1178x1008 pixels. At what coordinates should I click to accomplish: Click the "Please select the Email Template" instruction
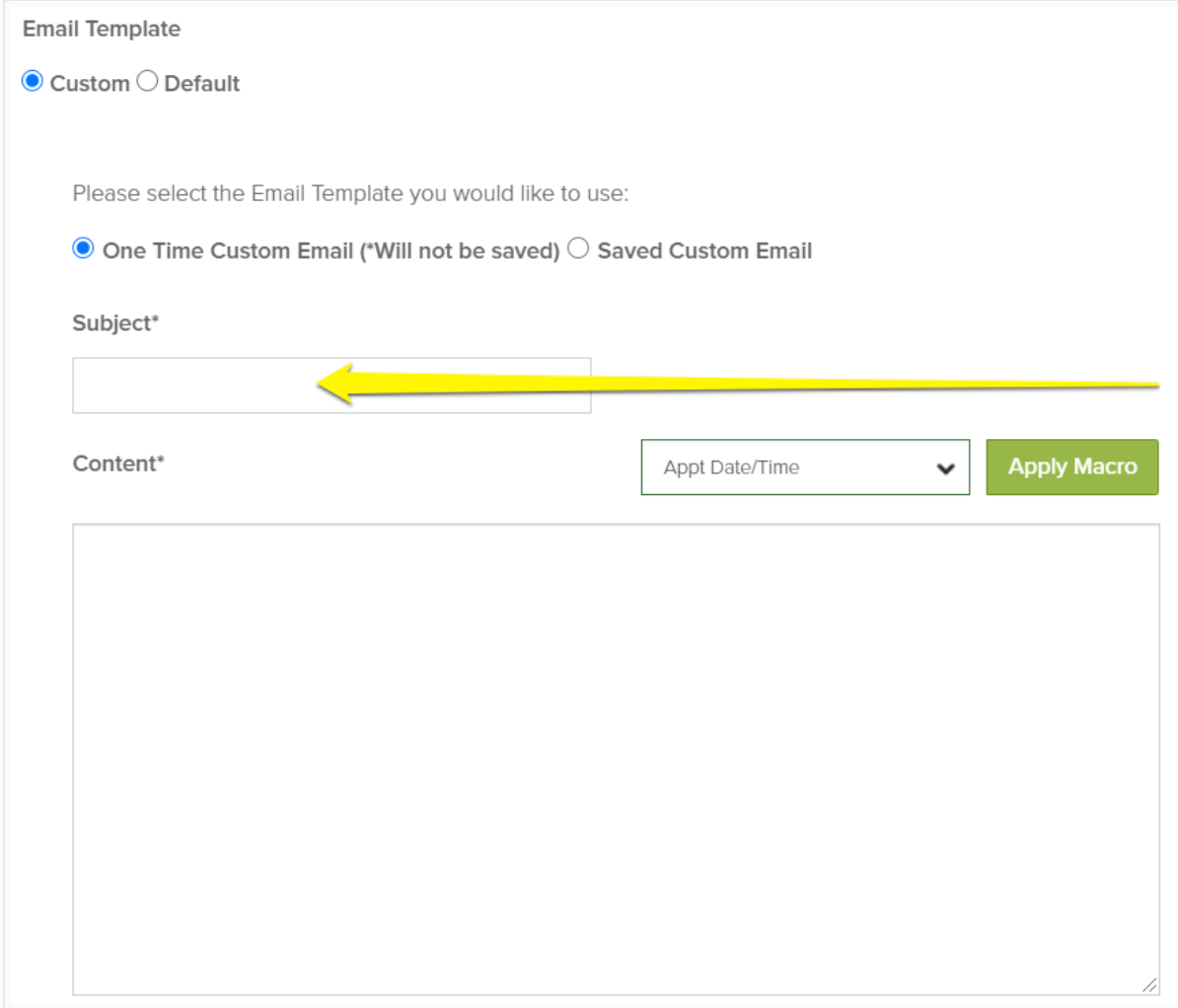(x=350, y=193)
